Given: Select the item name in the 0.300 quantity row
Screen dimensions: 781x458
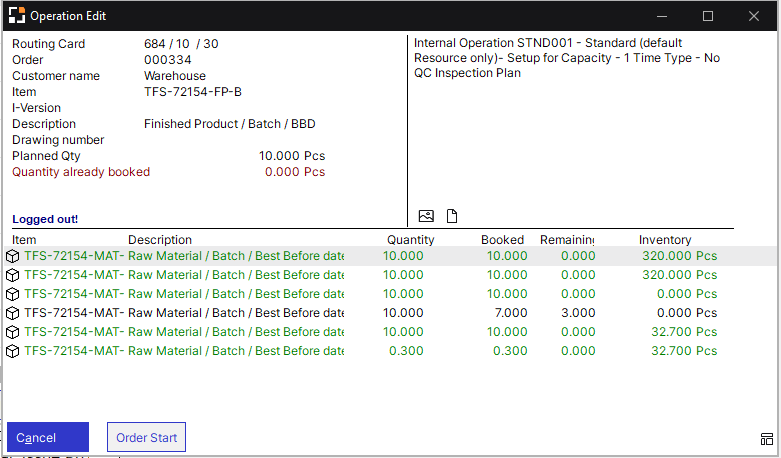Looking at the screenshot, I should 74,351.
